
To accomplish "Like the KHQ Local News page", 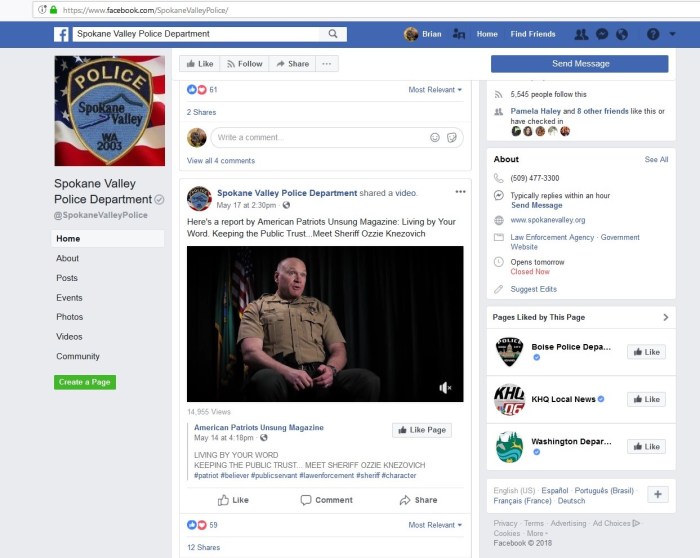I will click(x=646, y=400).
